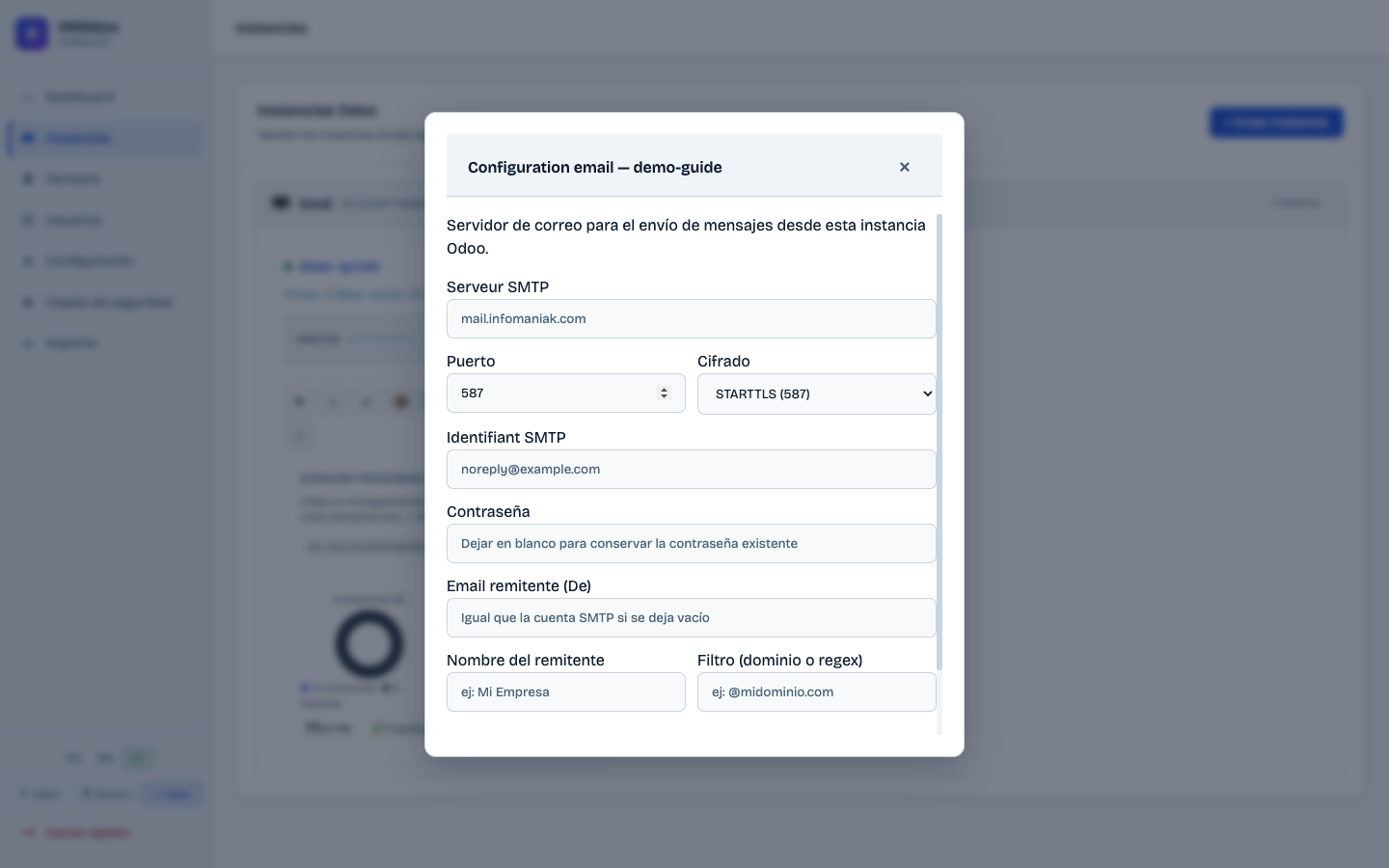
Task: Click the 'Serveur SMTP' label
Action: click(x=498, y=287)
